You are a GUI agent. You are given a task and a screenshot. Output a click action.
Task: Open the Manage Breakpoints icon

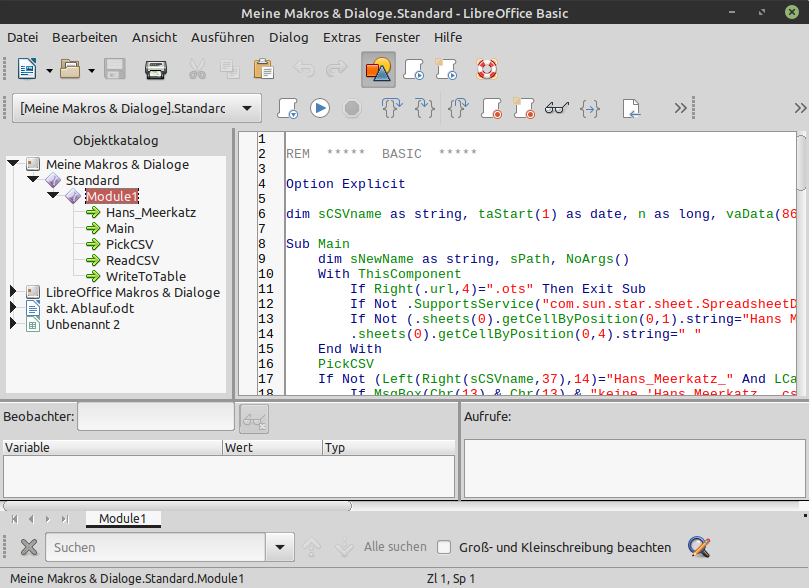(524, 108)
